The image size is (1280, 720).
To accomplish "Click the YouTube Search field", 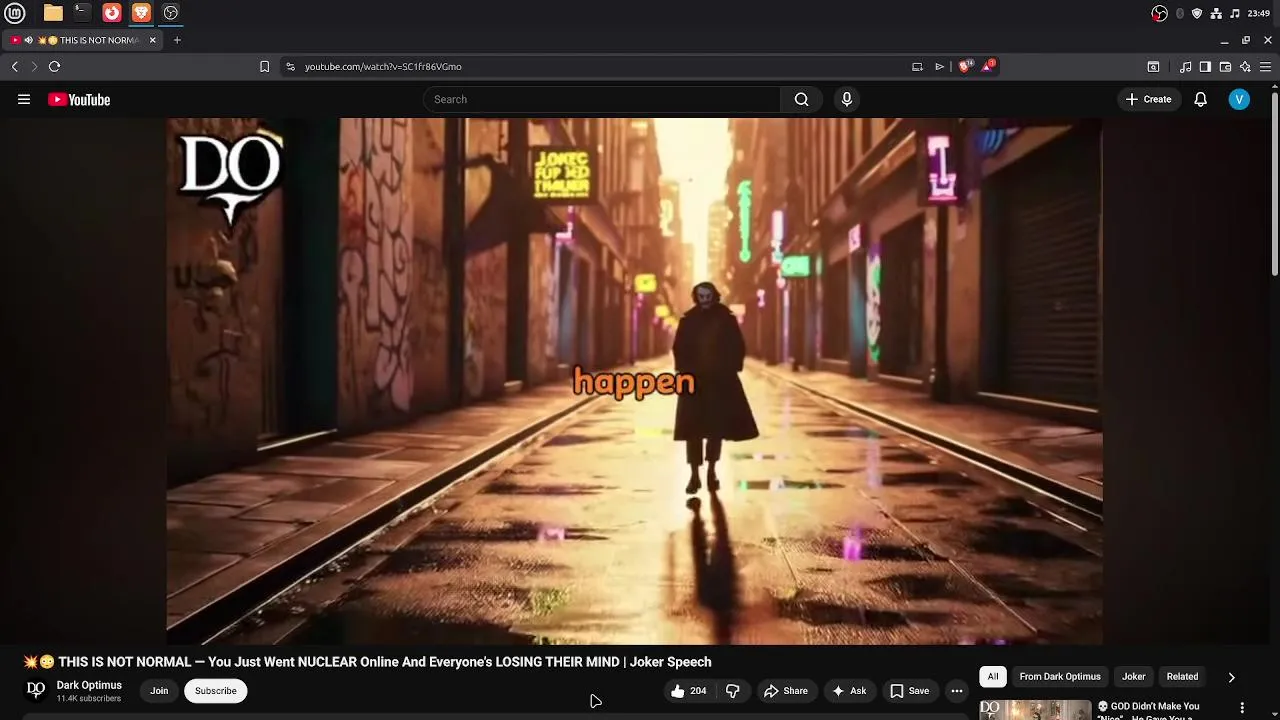I will coord(602,99).
